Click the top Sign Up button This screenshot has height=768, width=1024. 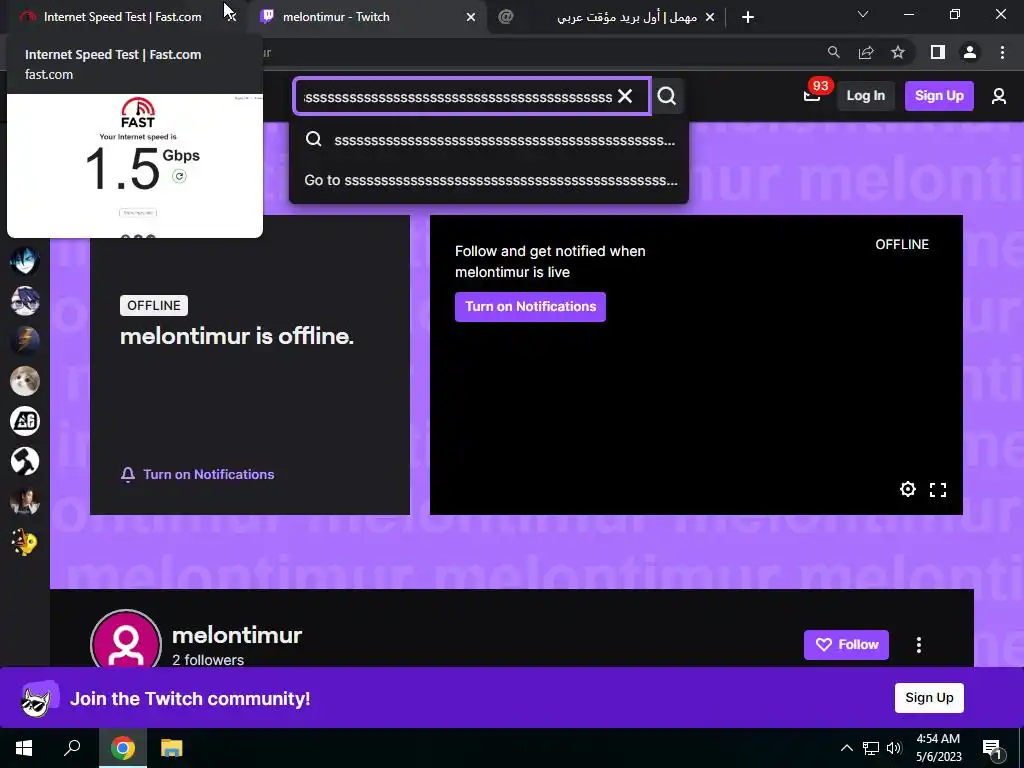point(939,95)
